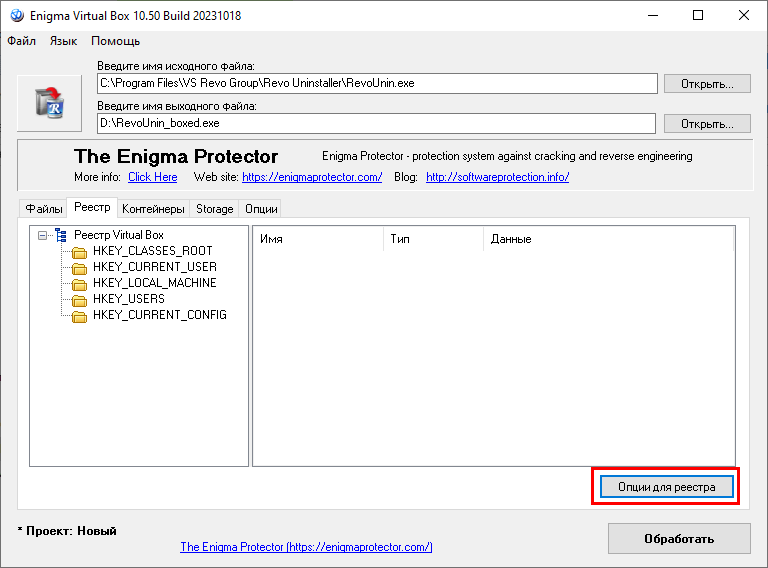Click the Тип column header
The height and width of the screenshot is (568, 768).
tap(433, 239)
